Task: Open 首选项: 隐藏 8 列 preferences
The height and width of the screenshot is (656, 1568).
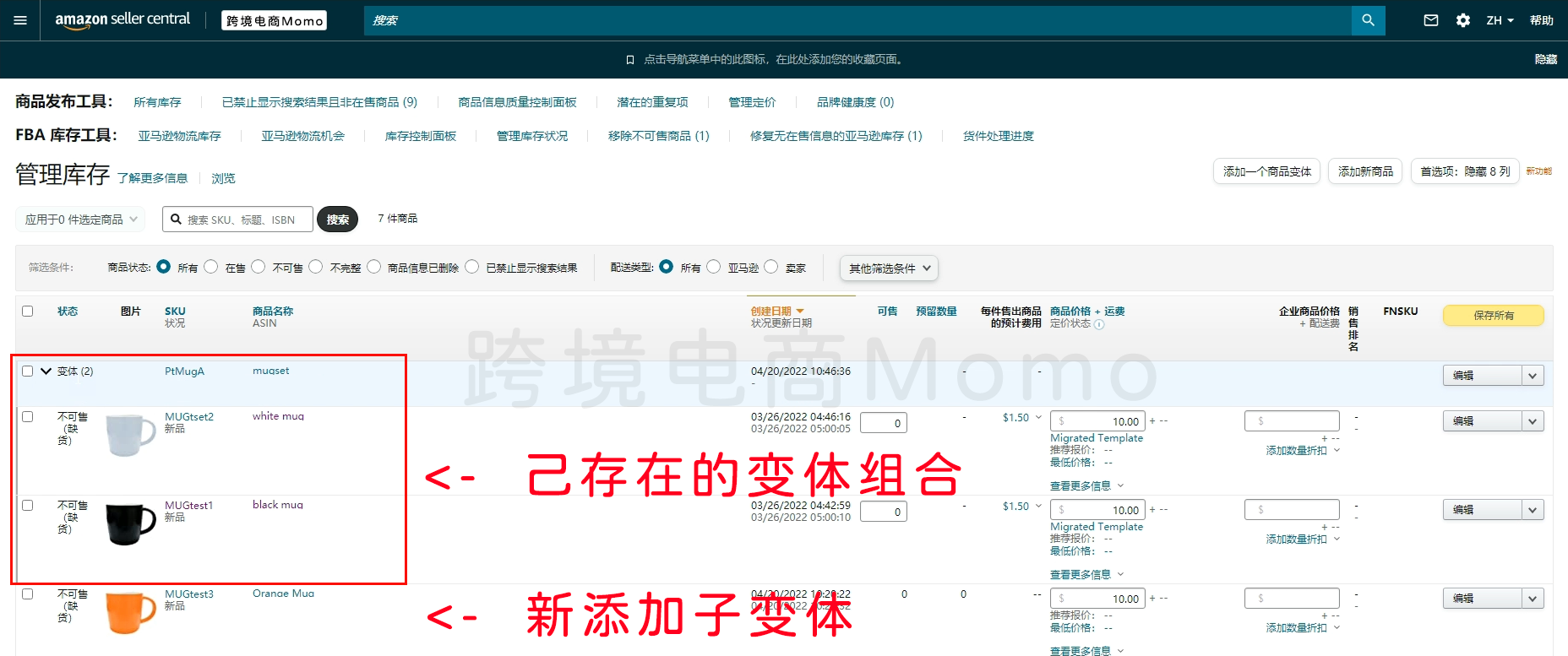Action: (x=1465, y=171)
